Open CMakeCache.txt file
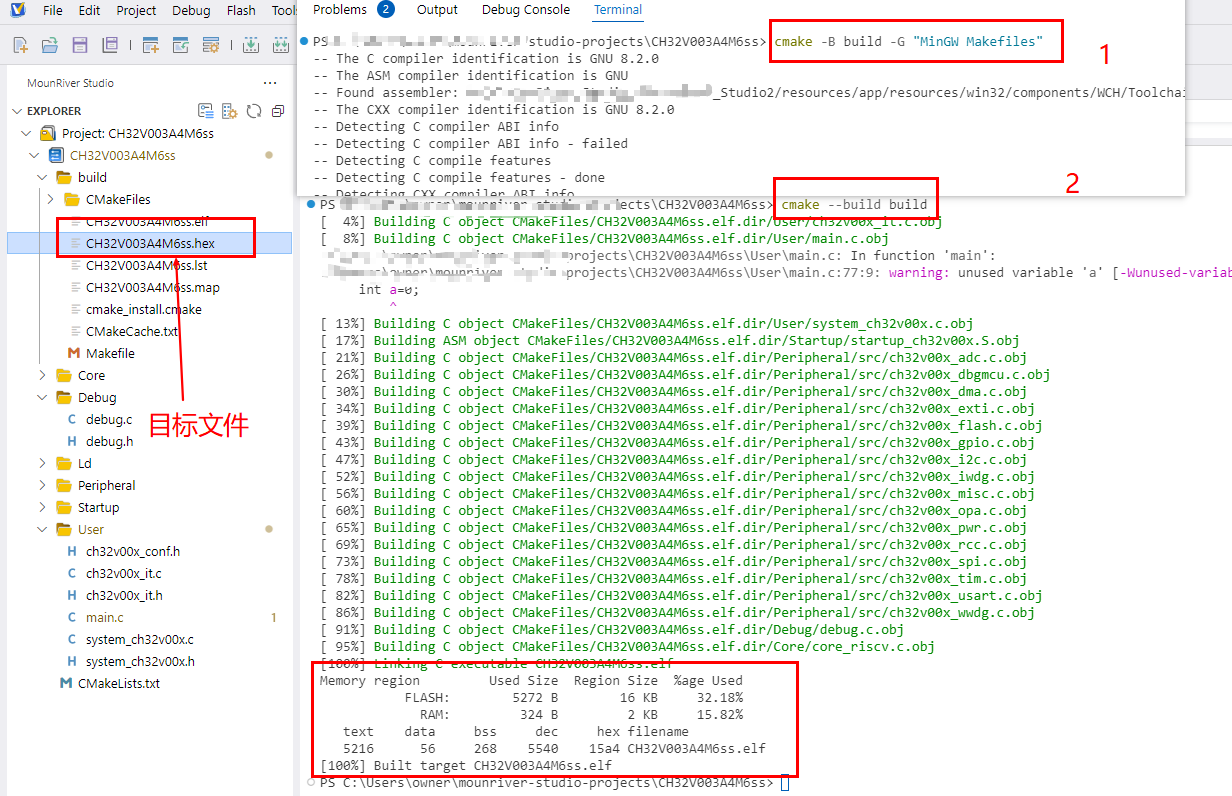The image size is (1232, 796). point(131,331)
